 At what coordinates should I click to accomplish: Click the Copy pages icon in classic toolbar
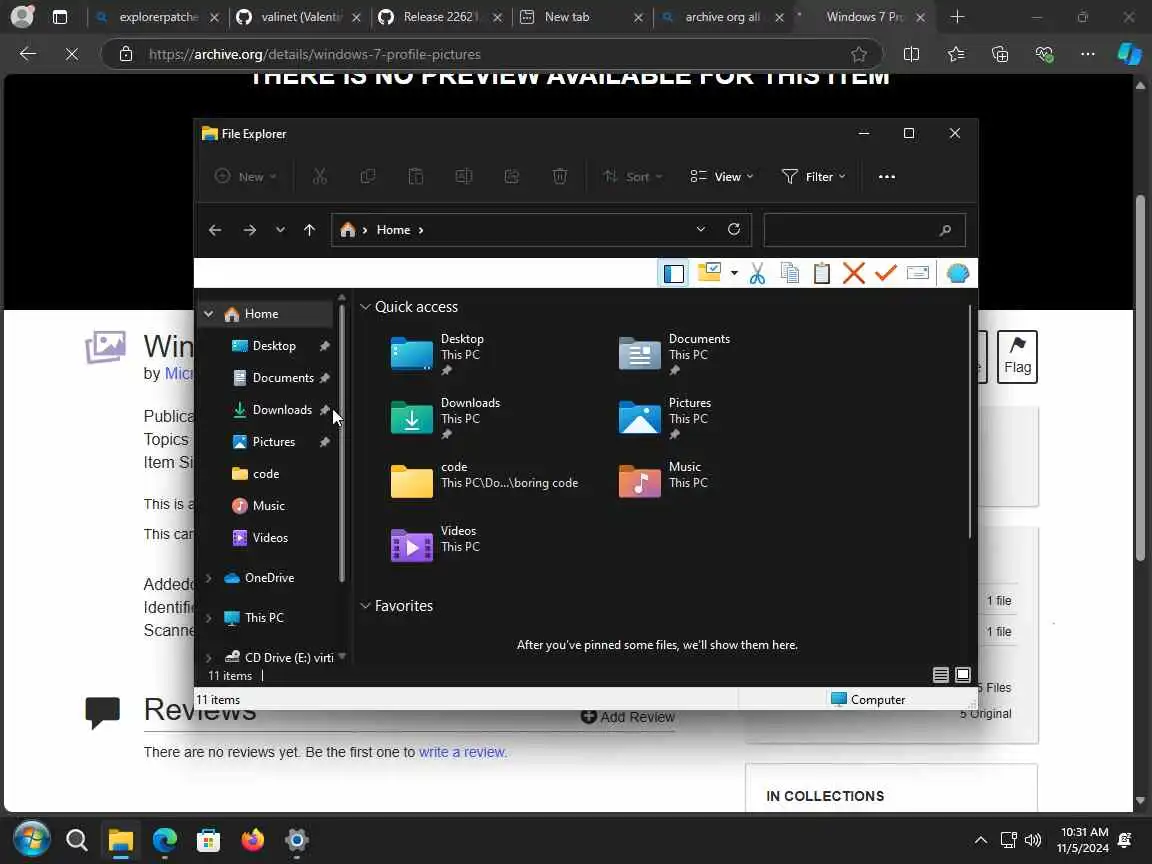[790, 273]
